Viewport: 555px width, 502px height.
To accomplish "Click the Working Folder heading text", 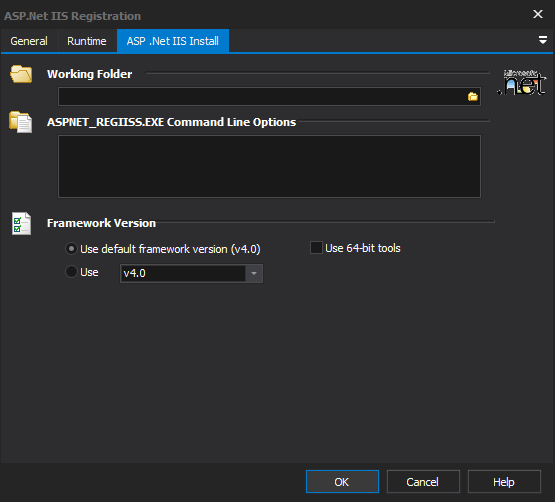I will (90, 74).
